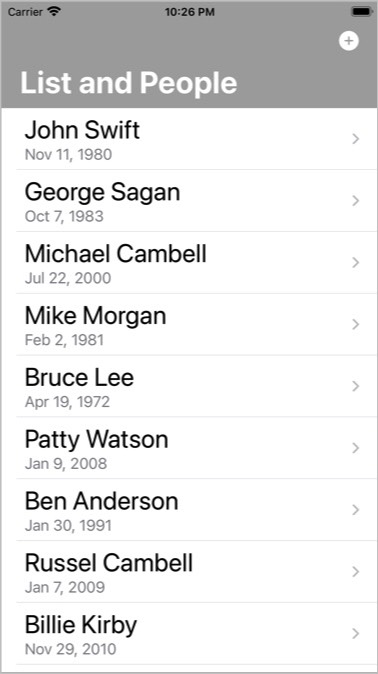
Task: Select Patty Watson's Jan 9, 2008 date
Action: tap(66, 464)
